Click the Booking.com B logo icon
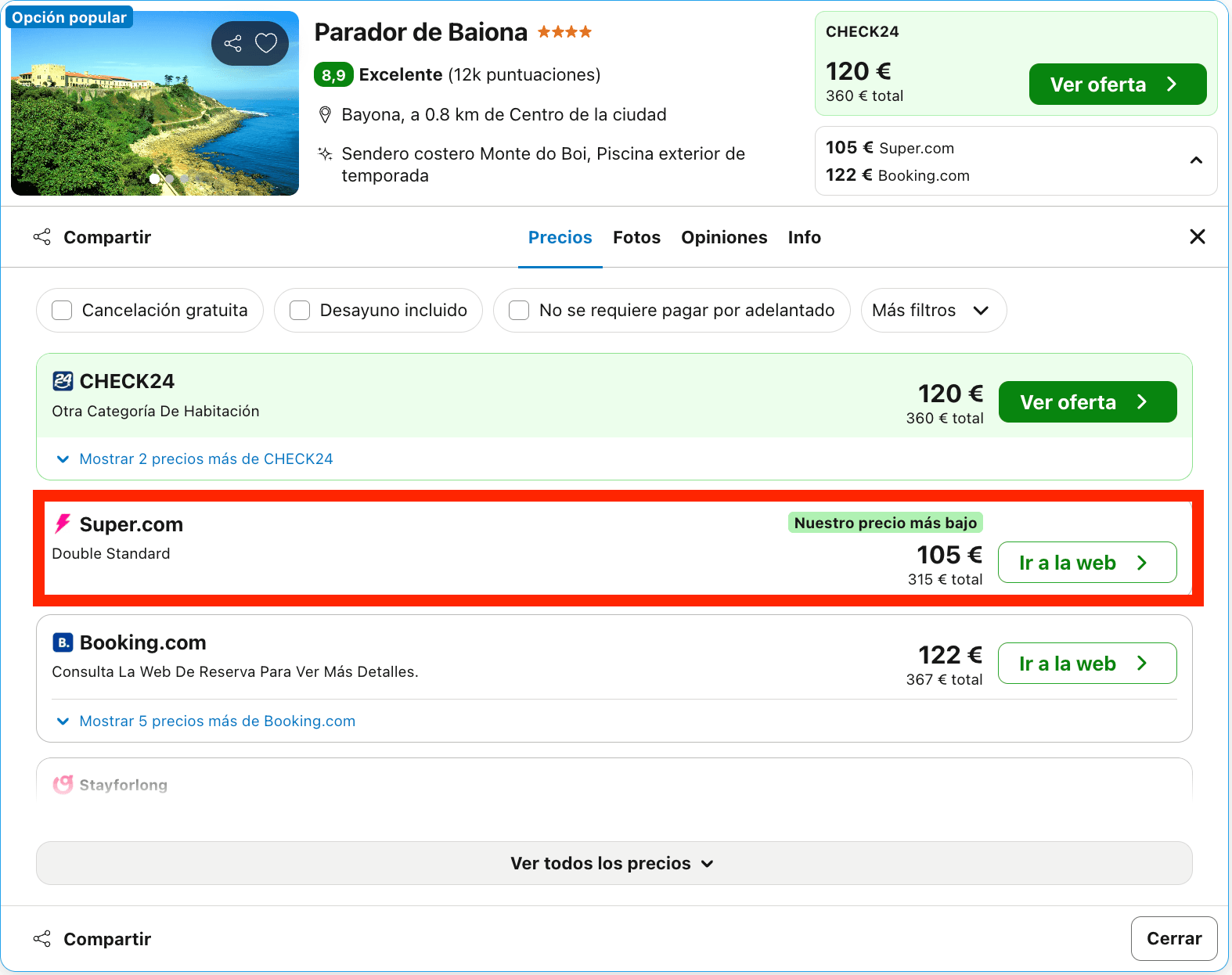Image resolution: width=1232 pixels, height=975 pixels. [63, 642]
